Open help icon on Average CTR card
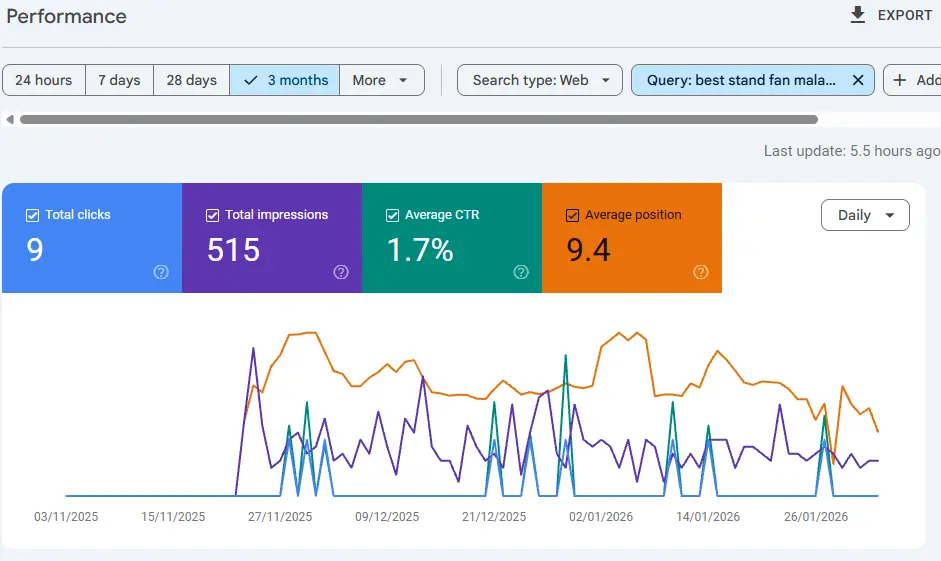941x561 pixels. point(521,272)
